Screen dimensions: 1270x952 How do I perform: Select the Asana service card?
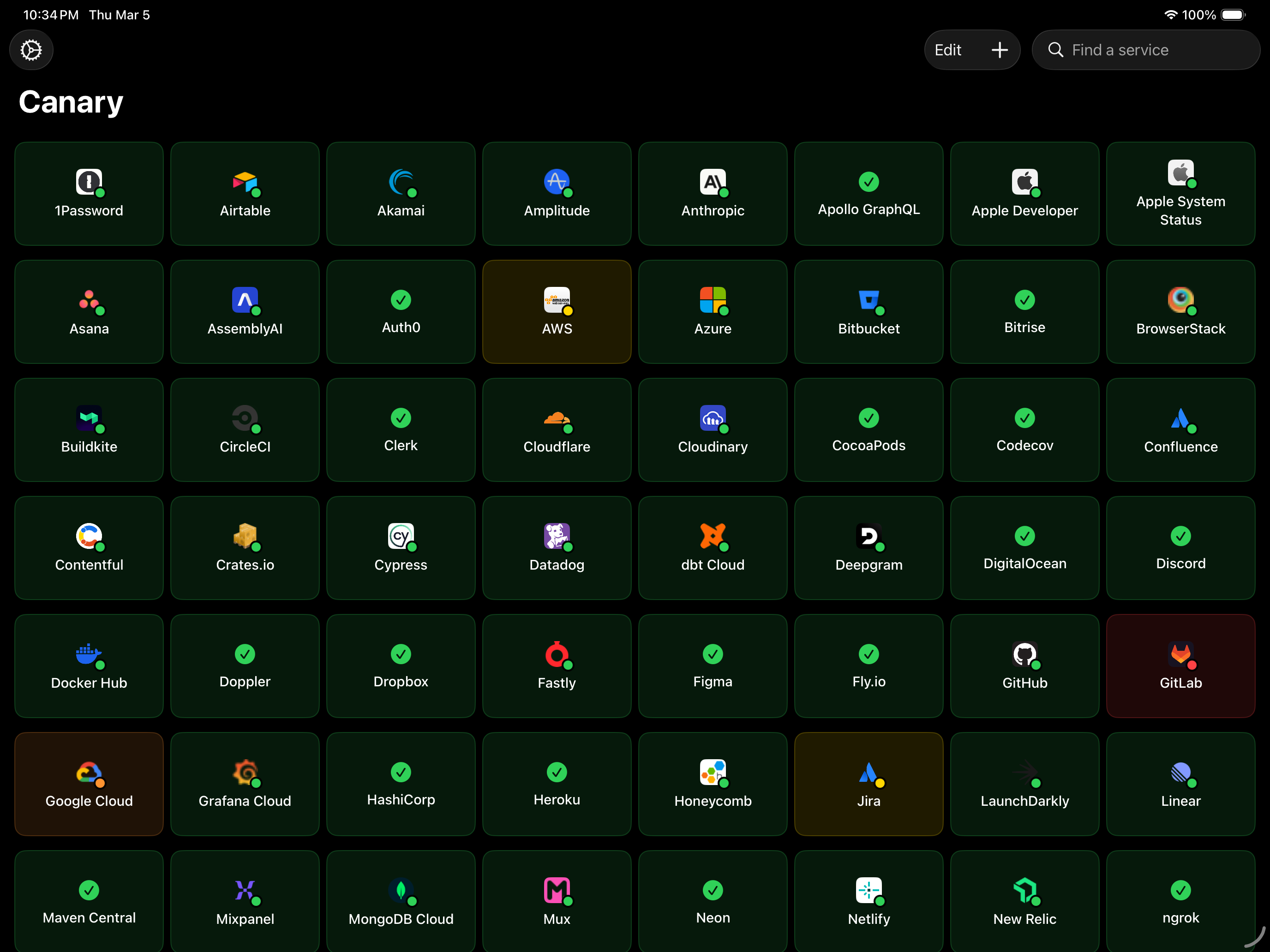89,312
